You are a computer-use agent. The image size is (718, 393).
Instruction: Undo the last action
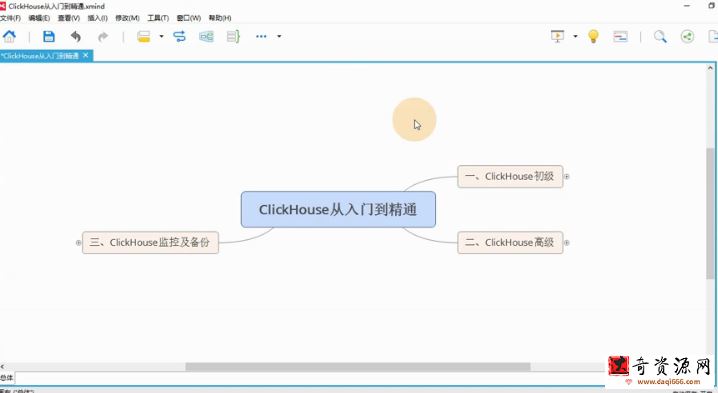pyautogui.click(x=76, y=37)
